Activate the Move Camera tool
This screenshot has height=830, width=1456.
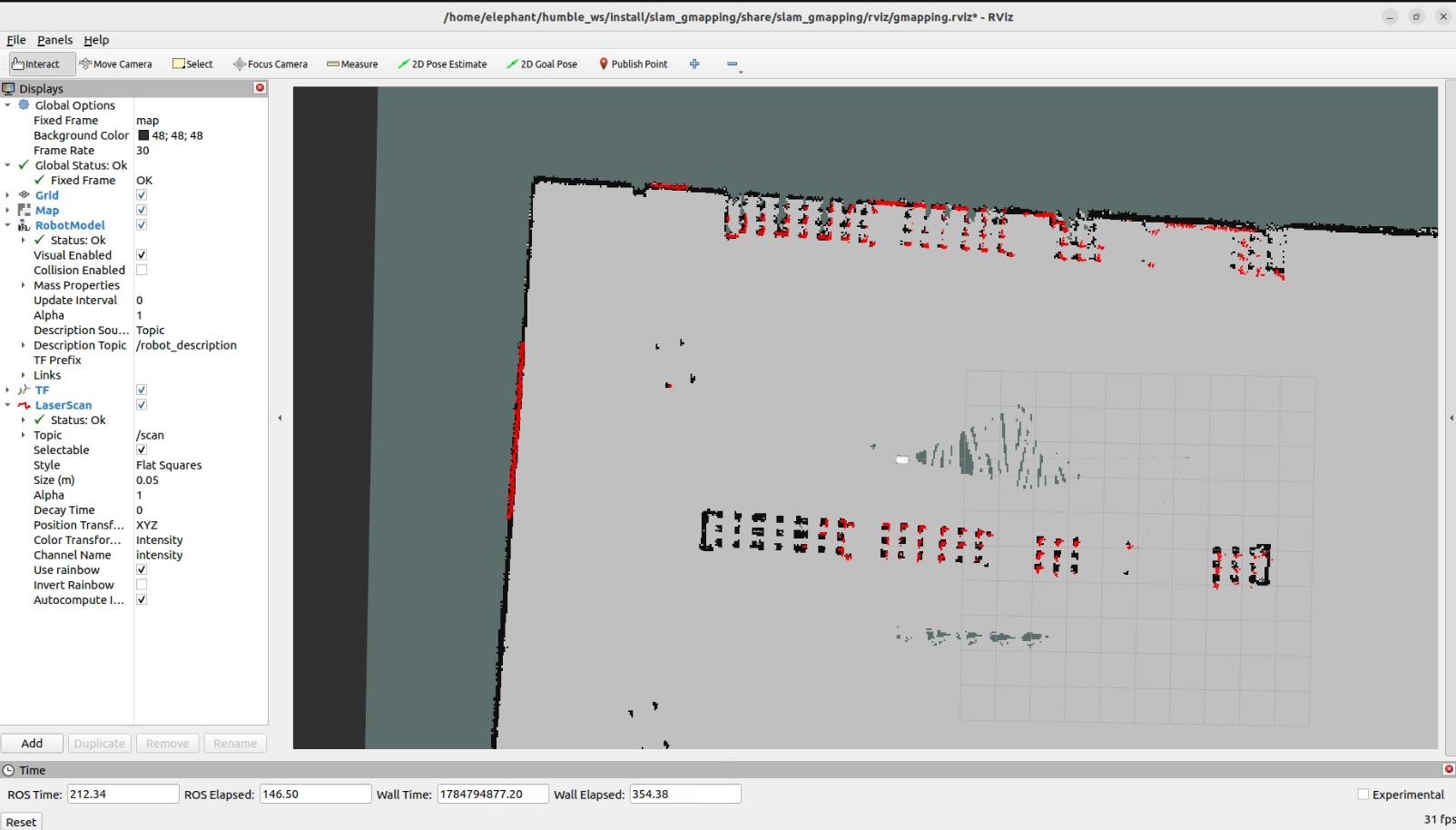click(x=115, y=64)
